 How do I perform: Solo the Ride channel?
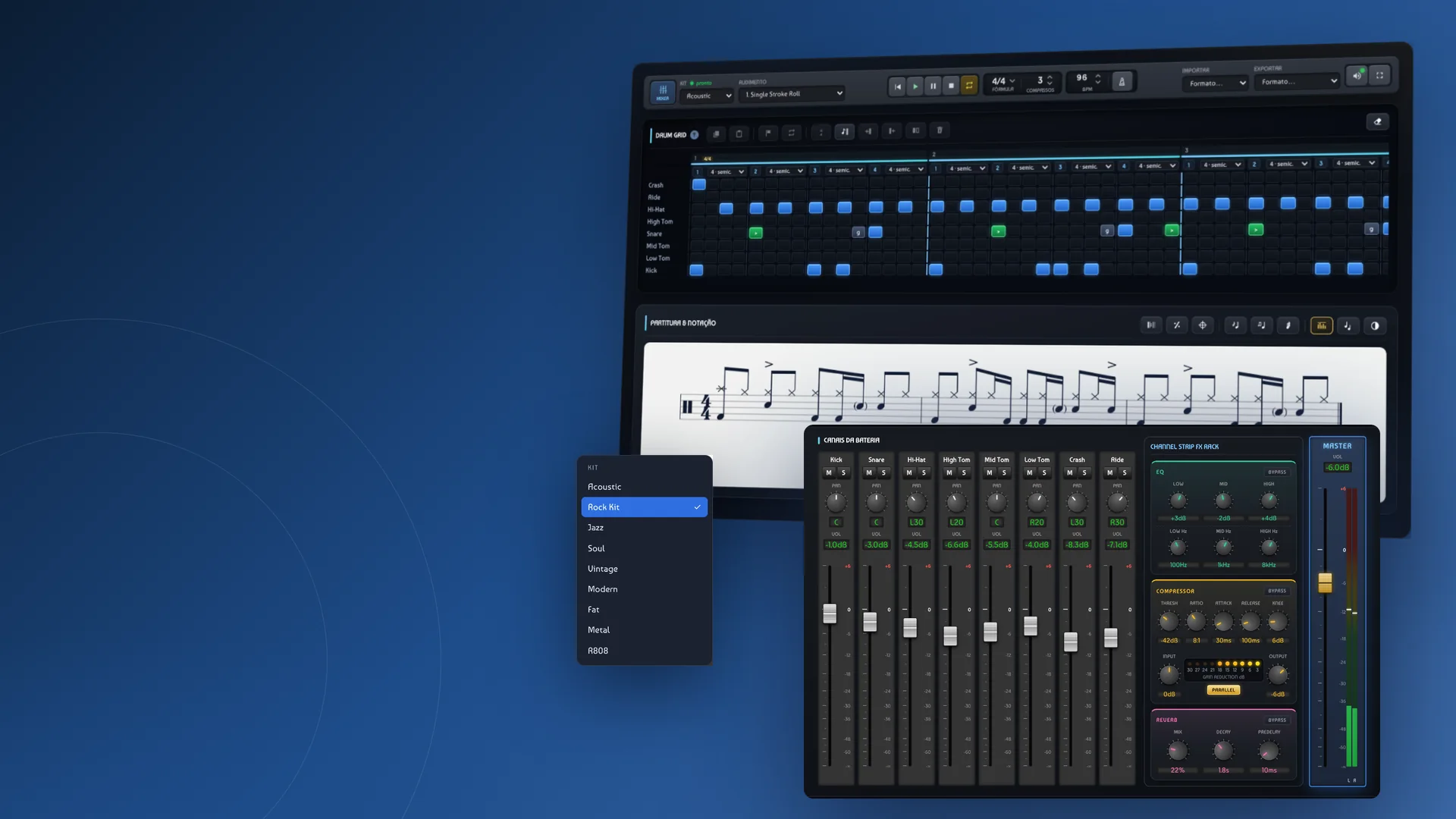(1125, 472)
